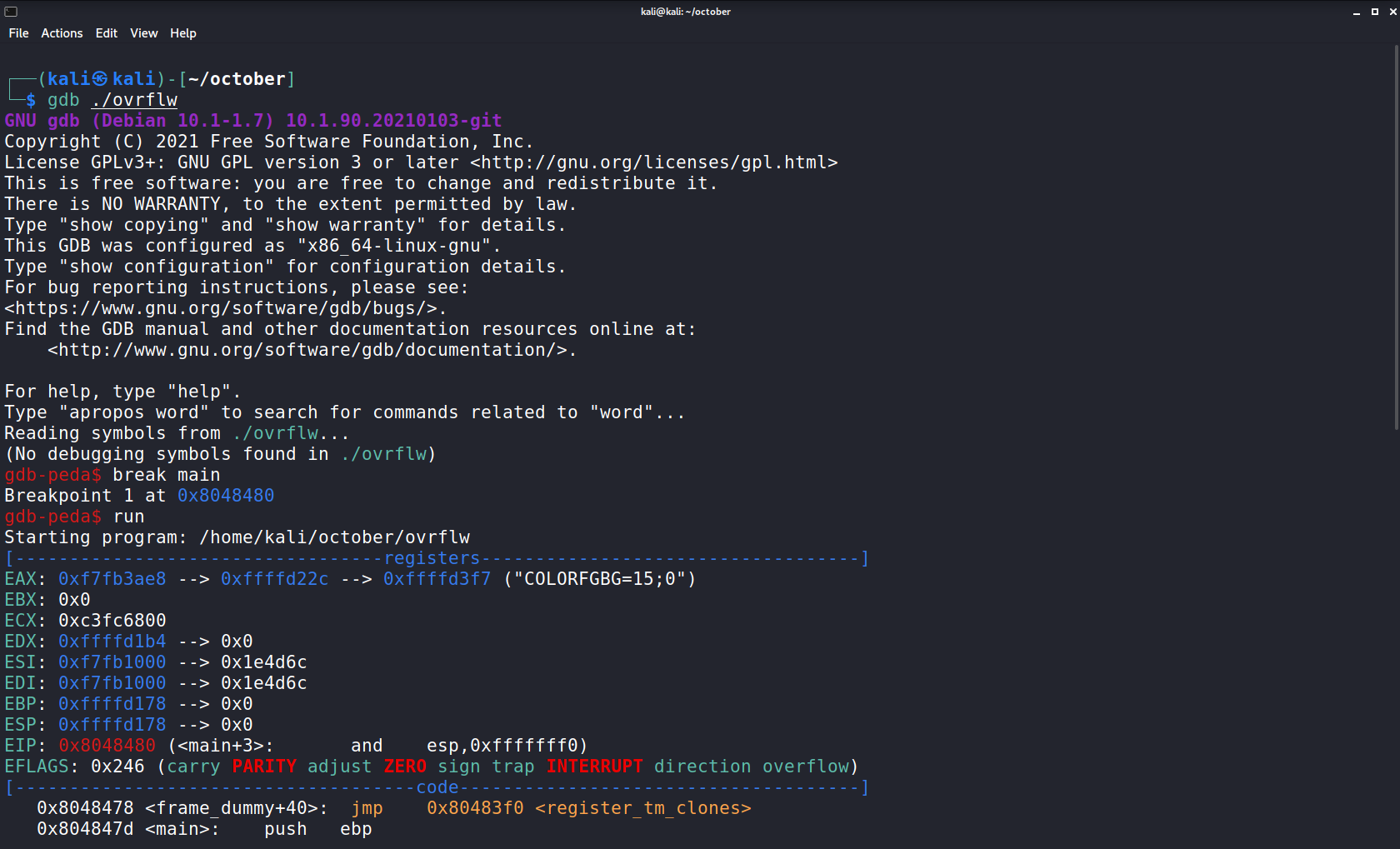Click the INTERRUPT flag in EFLAGS
Viewport: 1400px width, 849px height.
(x=595, y=767)
